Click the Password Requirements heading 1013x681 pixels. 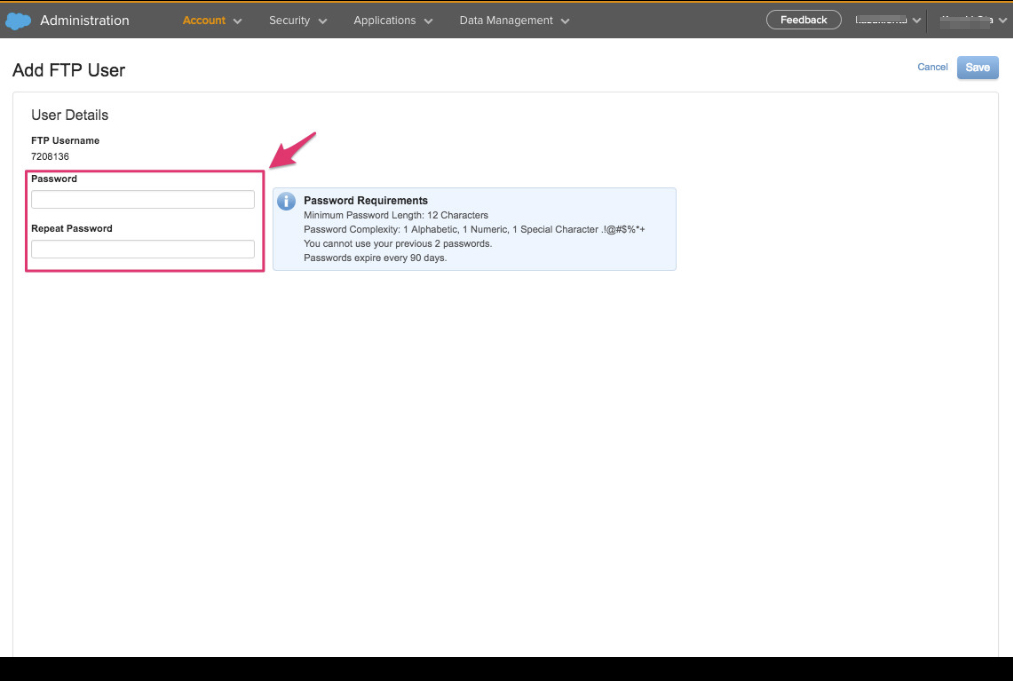point(365,200)
